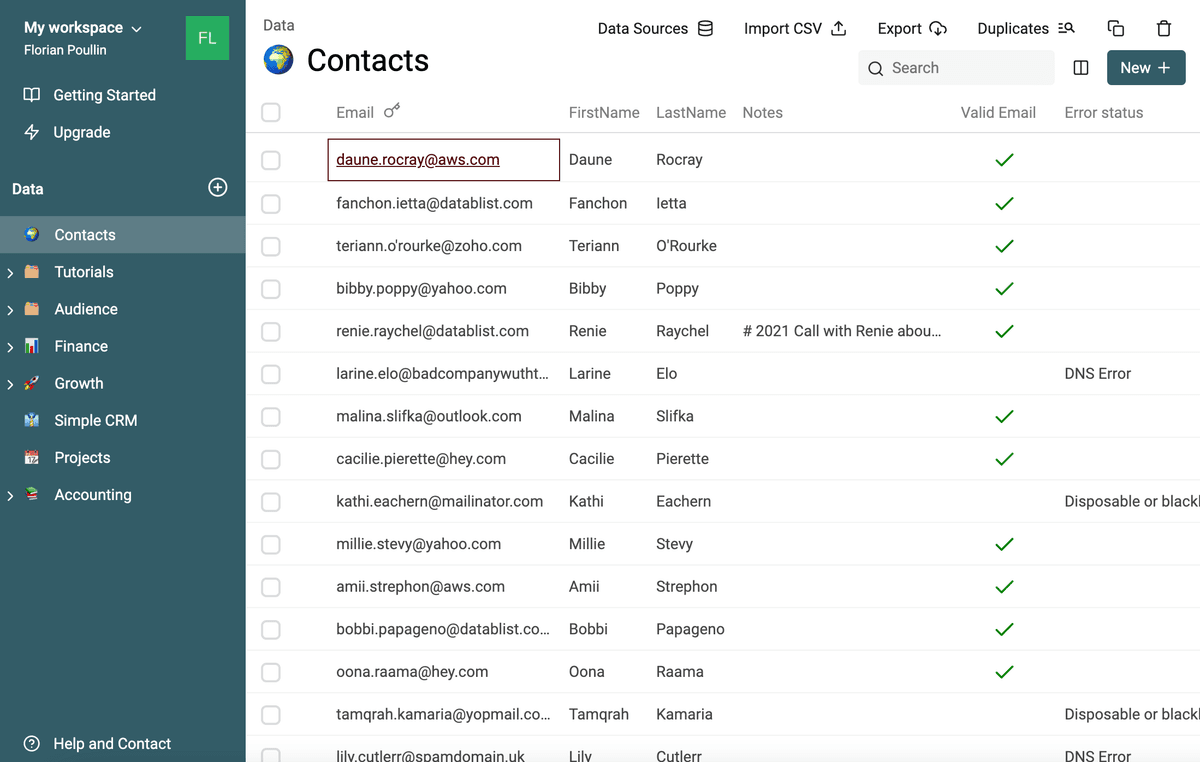Image resolution: width=1200 pixels, height=762 pixels.
Task: Click the New button
Action: (x=1146, y=68)
